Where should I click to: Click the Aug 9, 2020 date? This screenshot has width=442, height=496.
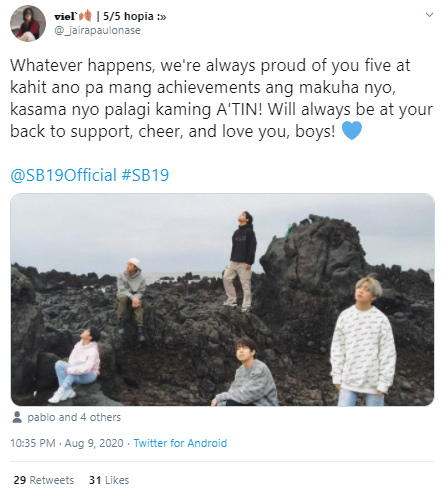(x=94, y=443)
